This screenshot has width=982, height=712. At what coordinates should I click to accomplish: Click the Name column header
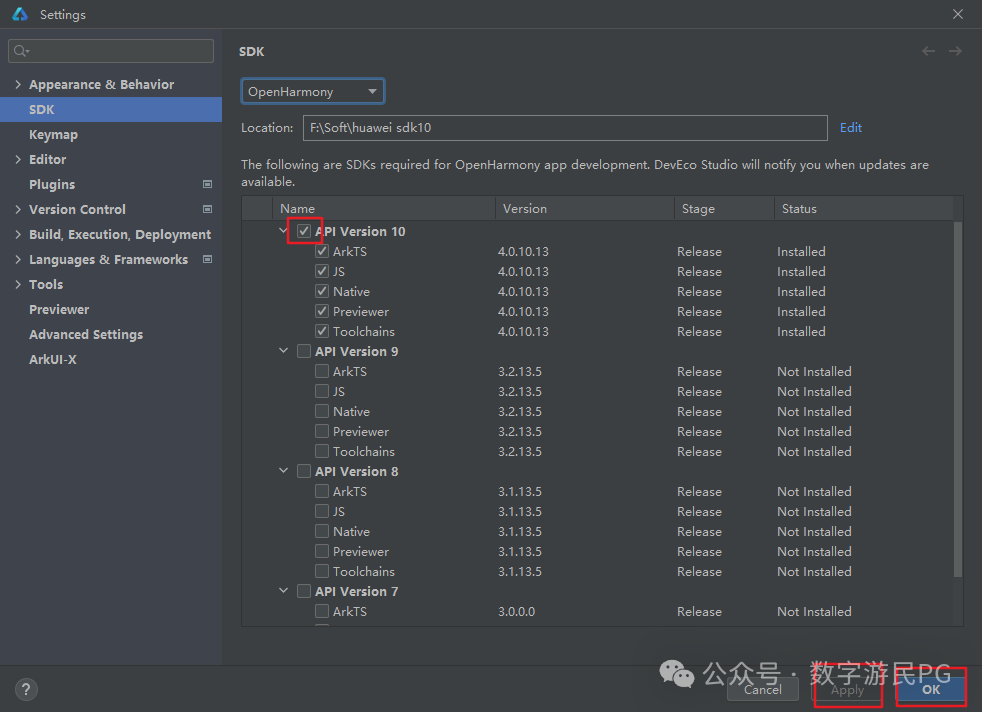point(384,209)
